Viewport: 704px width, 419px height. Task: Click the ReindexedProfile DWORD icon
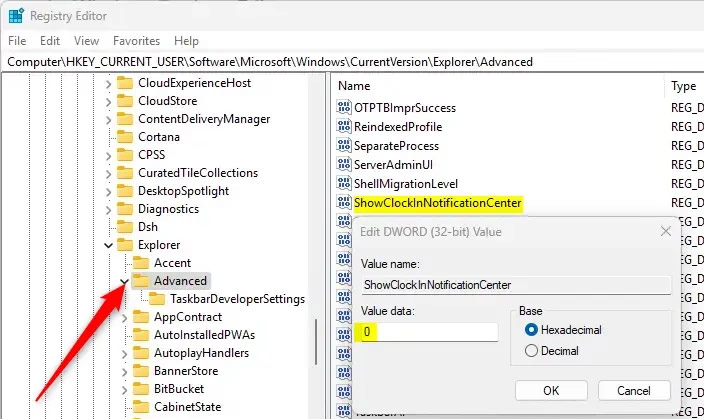tap(344, 126)
